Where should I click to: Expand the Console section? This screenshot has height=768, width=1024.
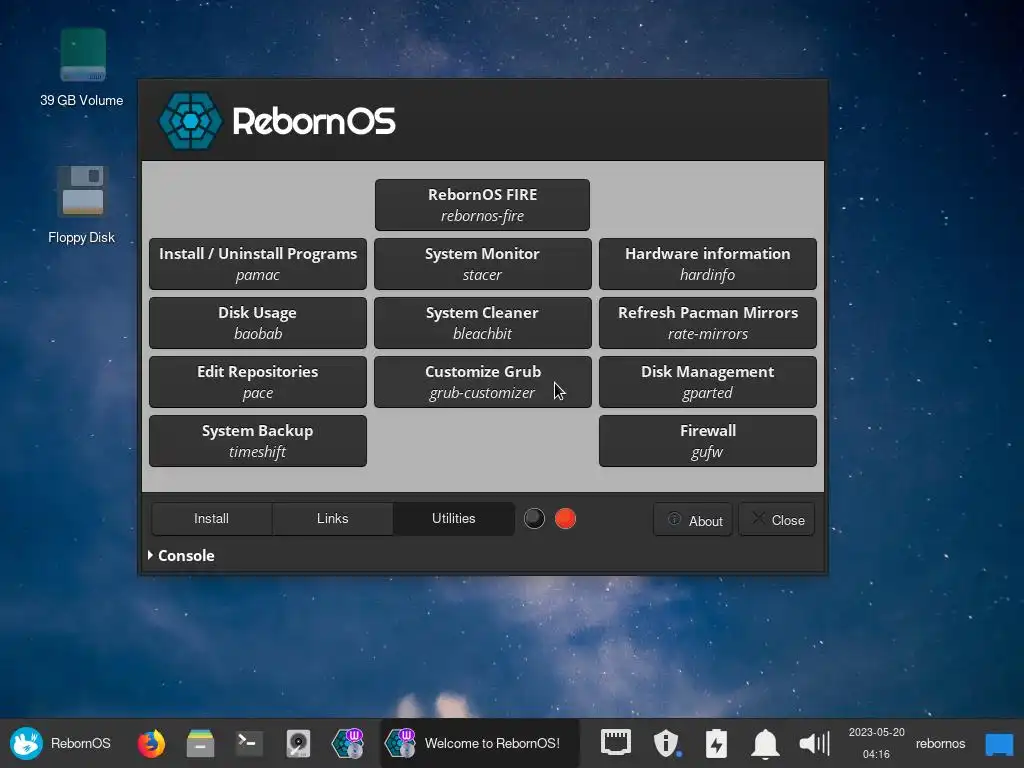point(182,555)
